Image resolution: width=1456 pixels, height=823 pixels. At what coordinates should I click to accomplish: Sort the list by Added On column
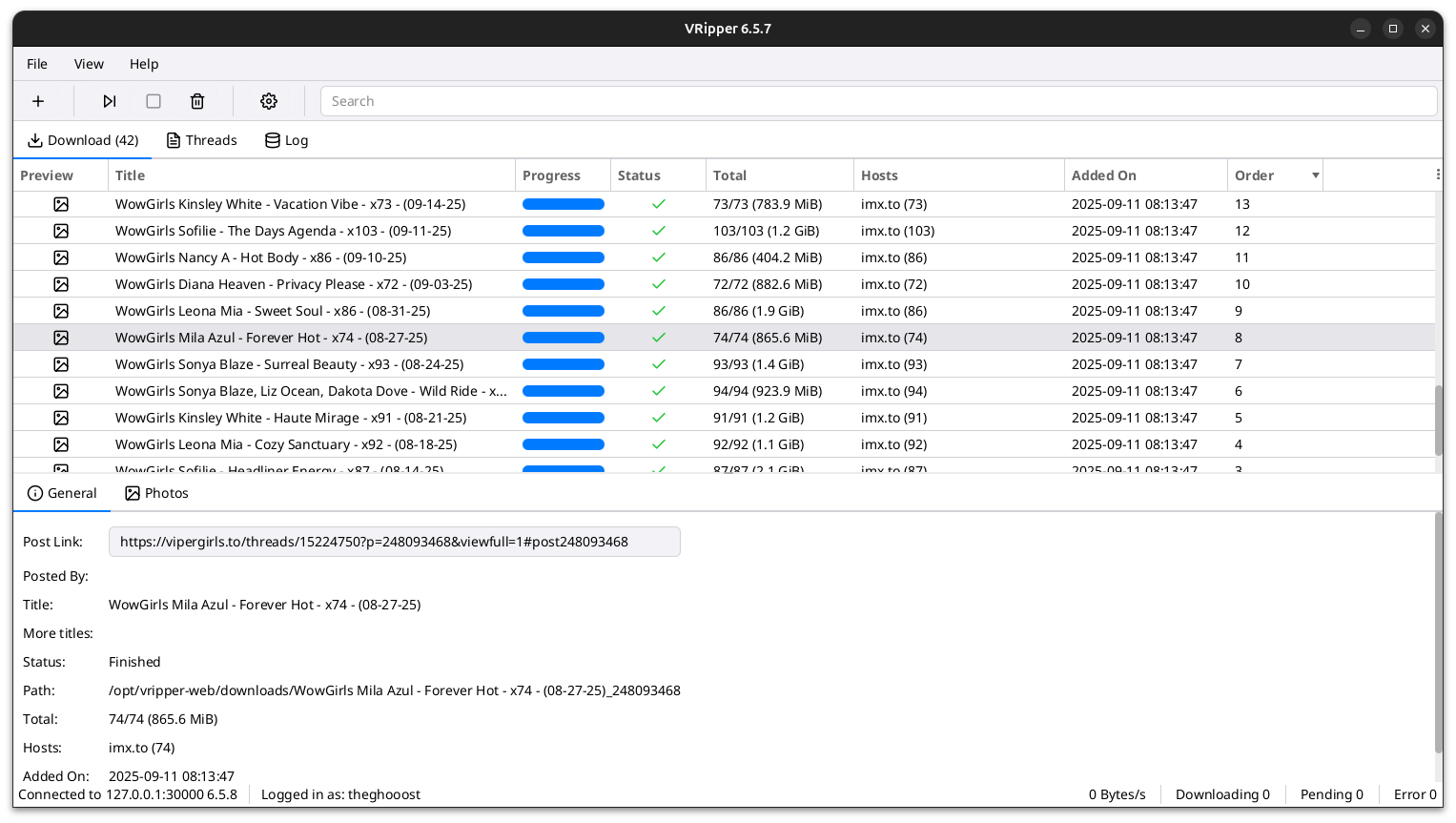[1104, 175]
